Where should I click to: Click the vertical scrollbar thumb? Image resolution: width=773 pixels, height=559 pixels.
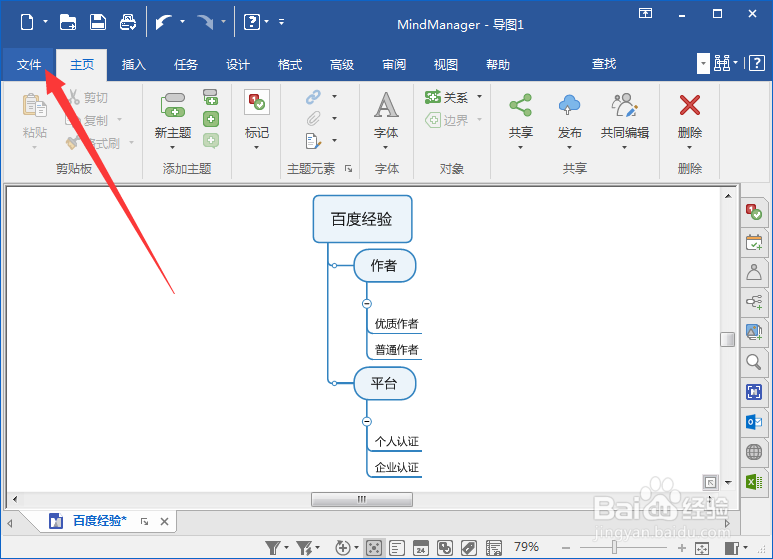(x=728, y=339)
